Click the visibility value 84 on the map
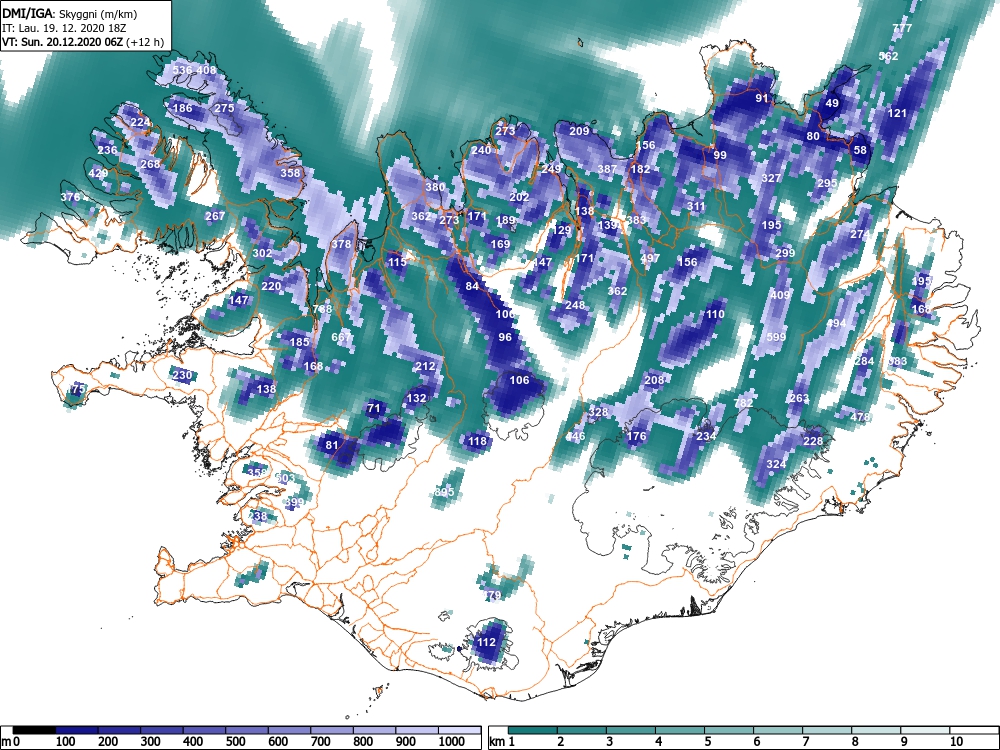 pyautogui.click(x=472, y=286)
